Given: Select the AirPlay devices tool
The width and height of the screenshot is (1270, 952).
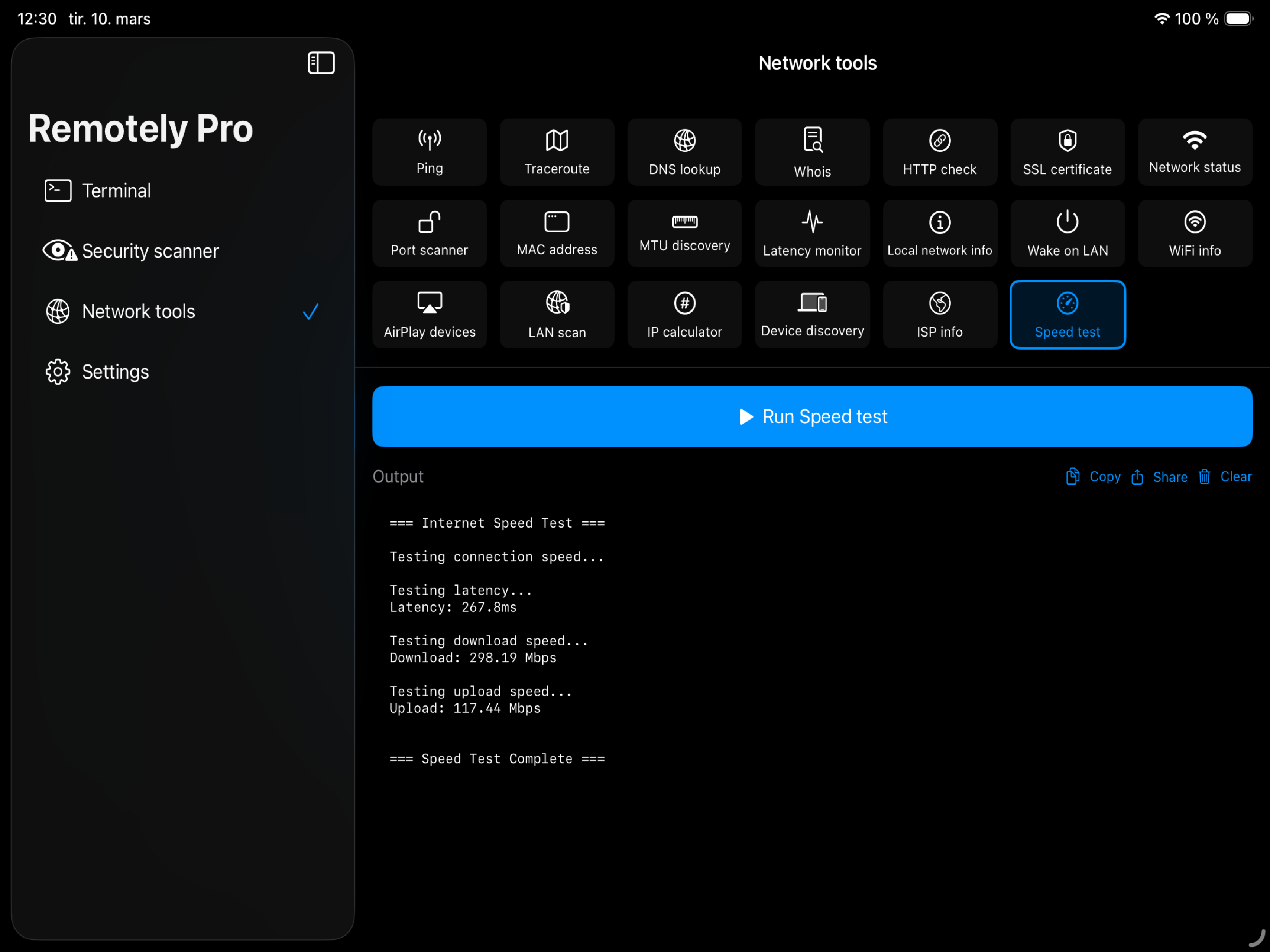Looking at the screenshot, I should [430, 315].
